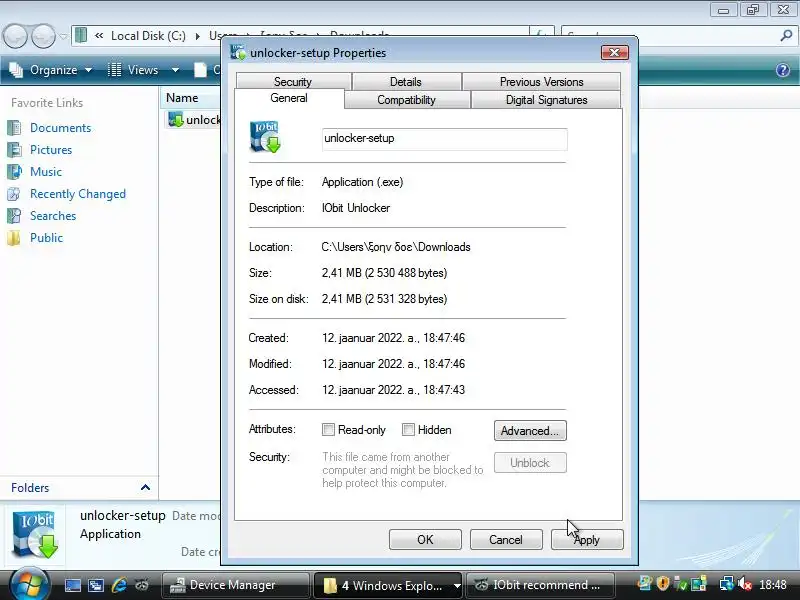Open the Security tab

(x=293, y=82)
